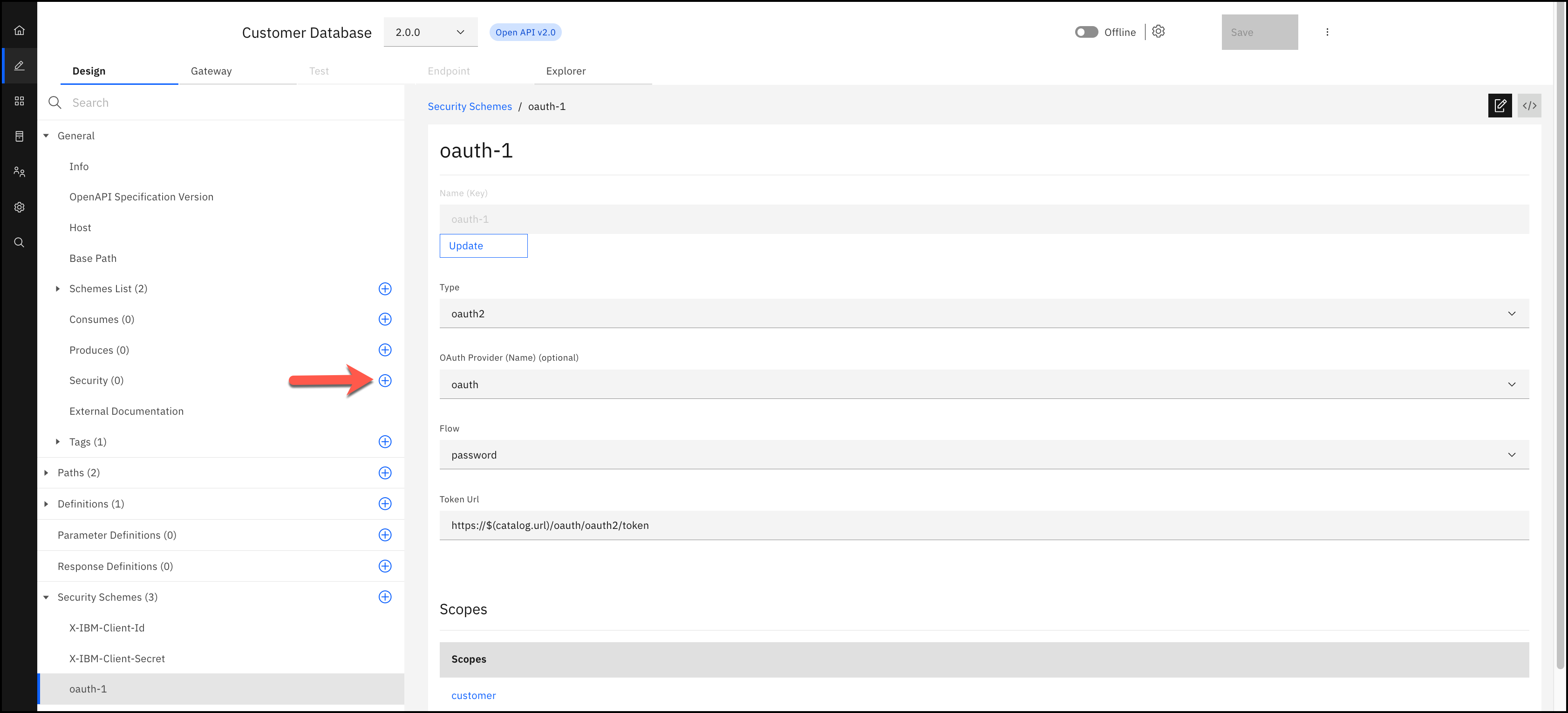Screen dimensions: 1568x713
Task: Open the Settings gear in the left sidebar
Action: point(19,207)
